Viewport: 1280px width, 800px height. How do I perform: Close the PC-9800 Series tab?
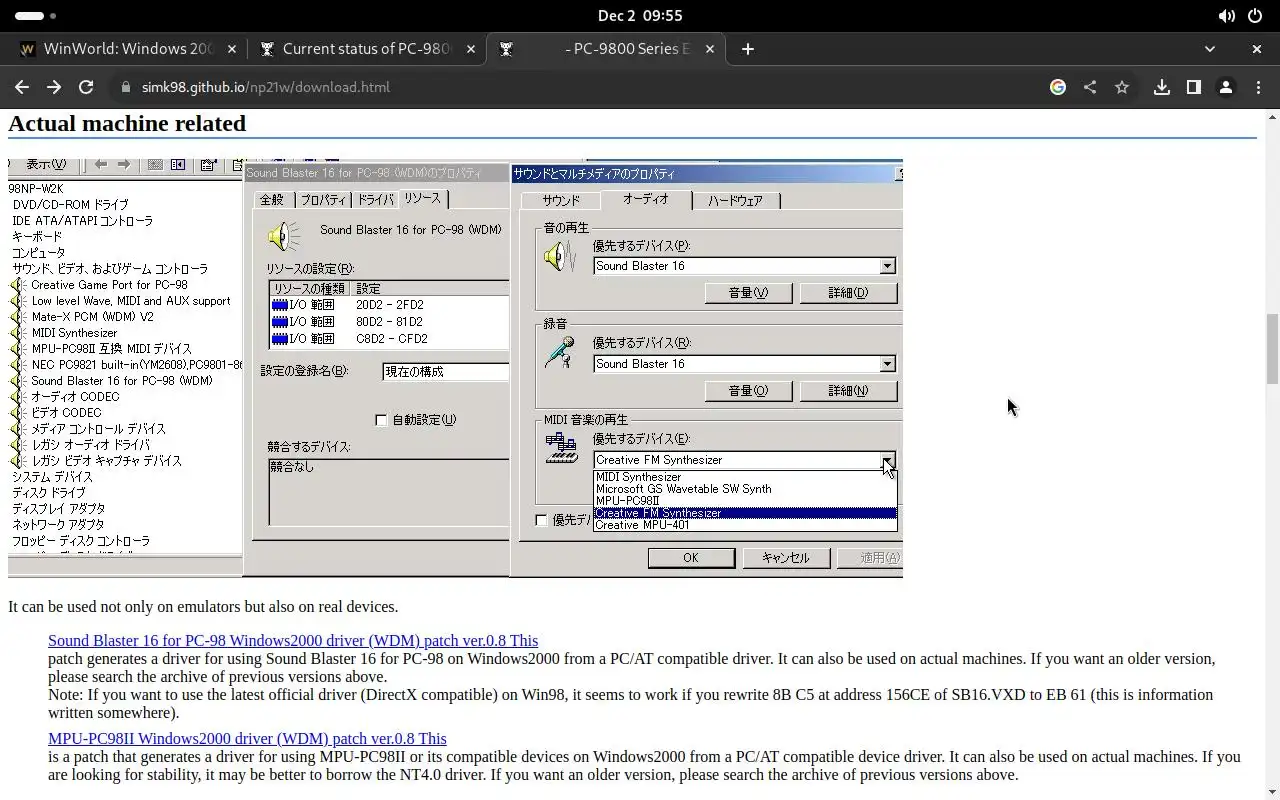click(x=708, y=48)
